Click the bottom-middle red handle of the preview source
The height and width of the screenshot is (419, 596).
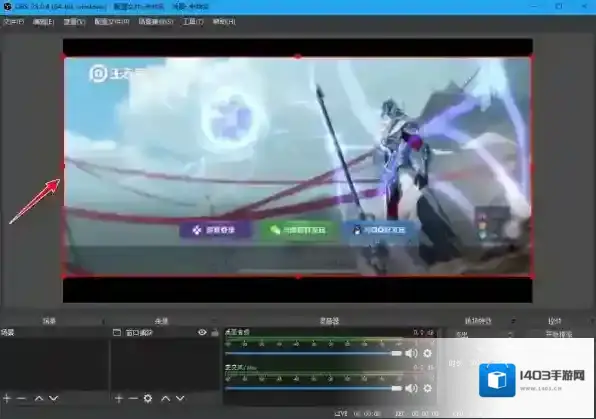tap(298, 277)
